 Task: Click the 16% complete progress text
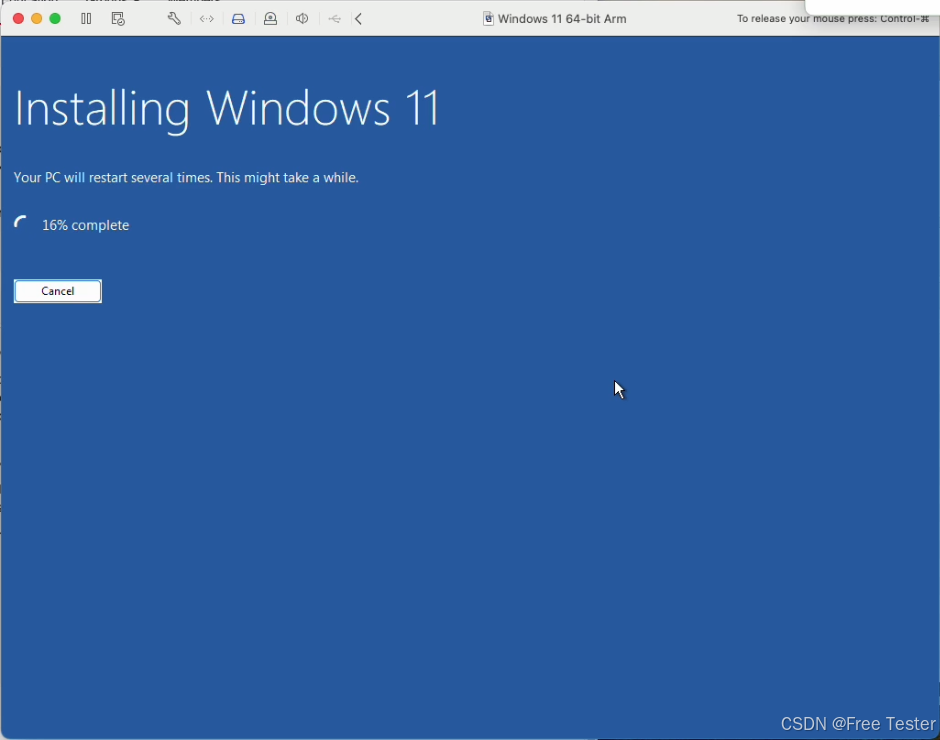[x=86, y=225]
